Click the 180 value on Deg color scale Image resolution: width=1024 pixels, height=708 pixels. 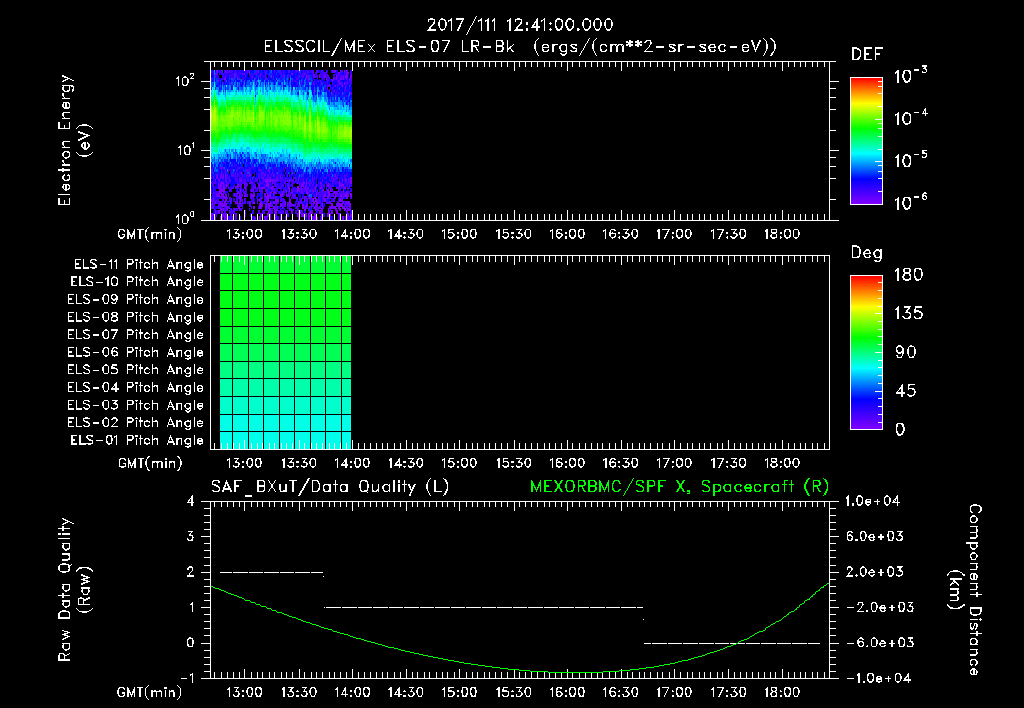[x=908, y=275]
